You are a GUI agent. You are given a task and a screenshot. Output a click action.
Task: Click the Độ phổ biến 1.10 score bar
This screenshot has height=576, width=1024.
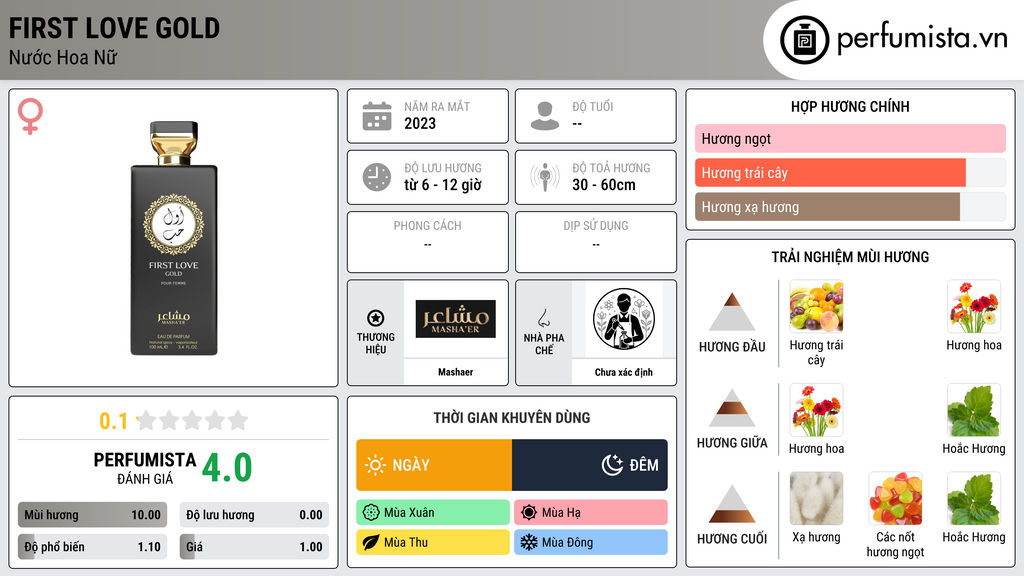click(92, 547)
